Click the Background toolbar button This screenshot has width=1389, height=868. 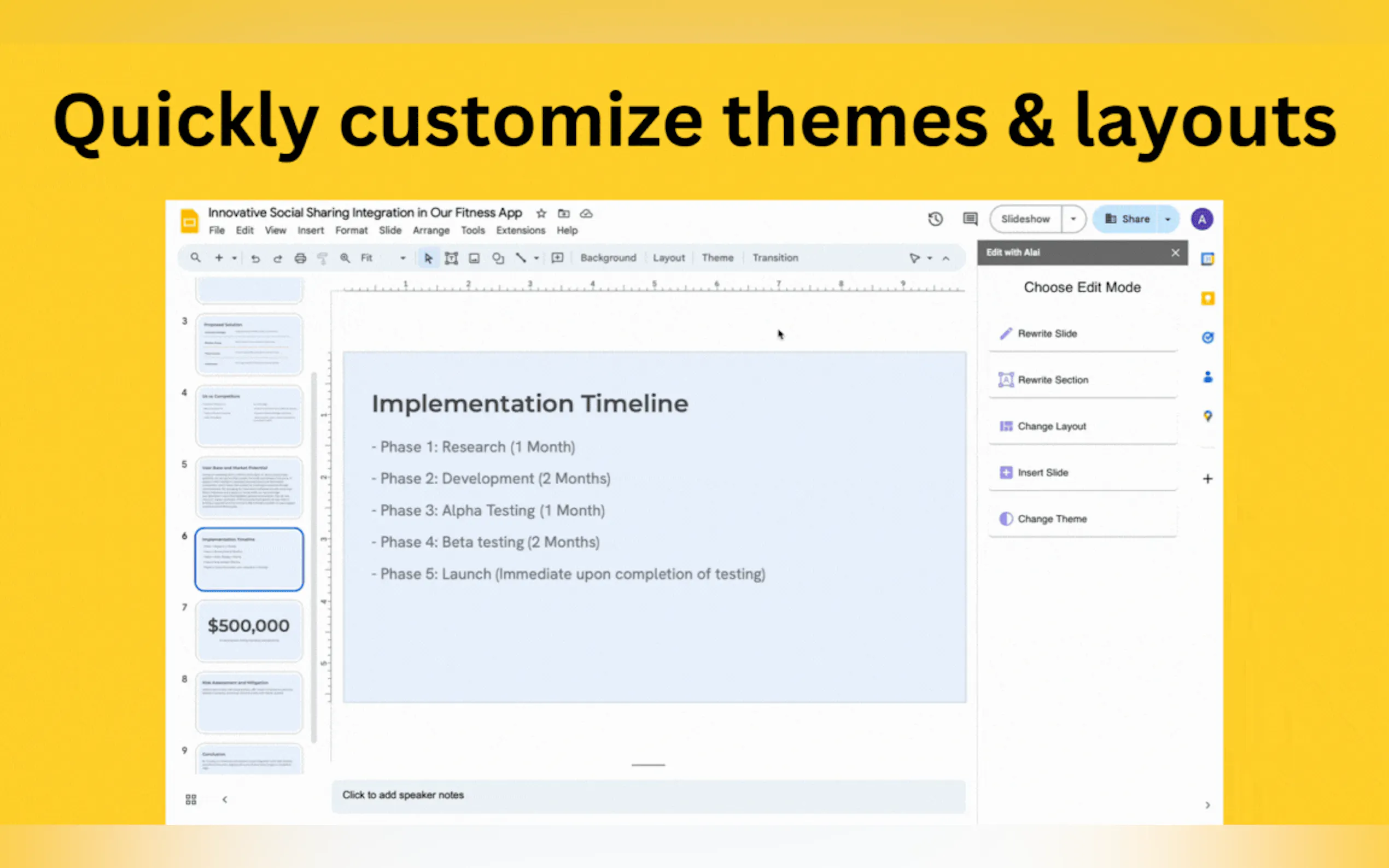point(608,258)
